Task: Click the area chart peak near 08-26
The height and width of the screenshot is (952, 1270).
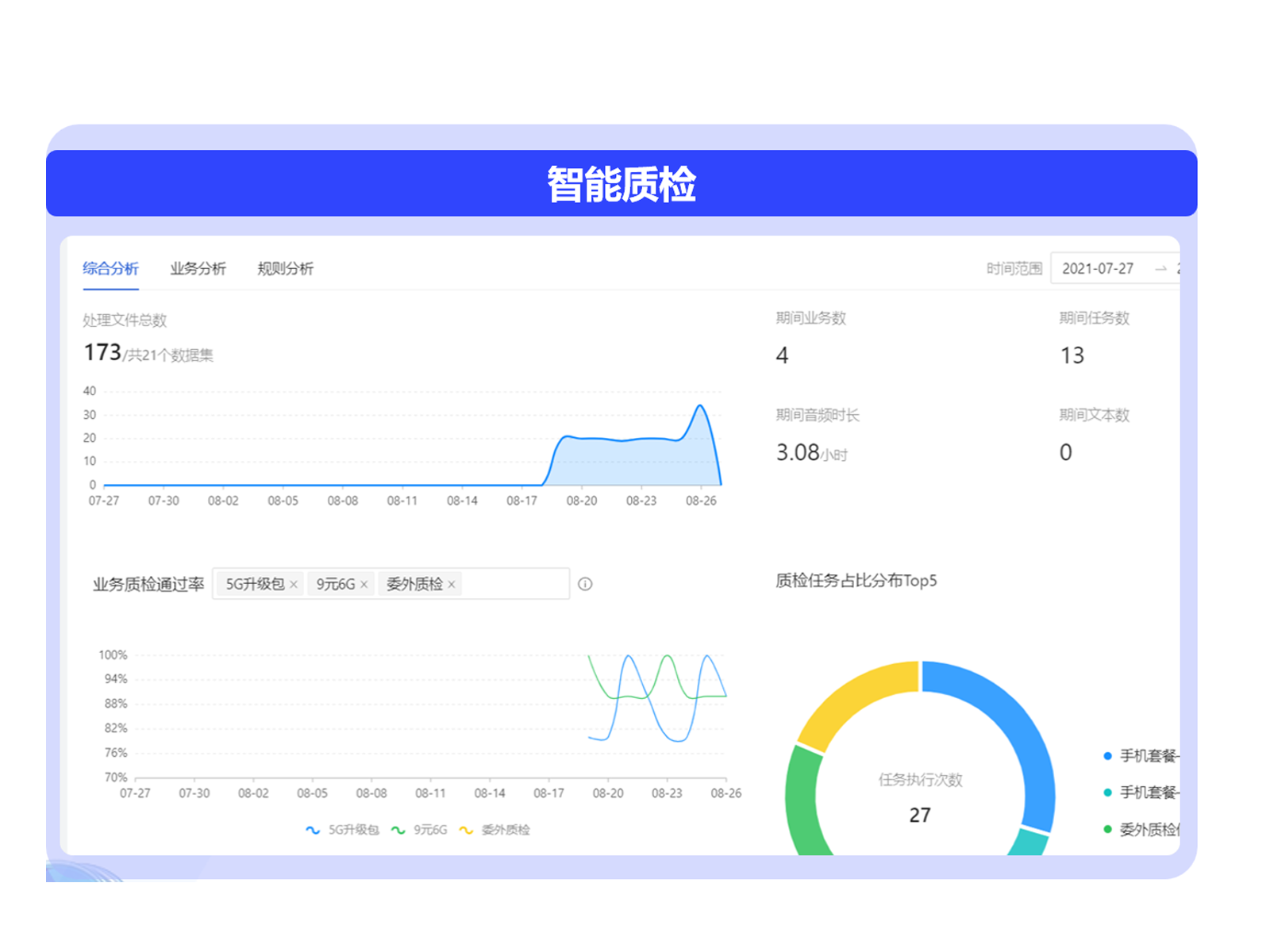Action: (700, 406)
